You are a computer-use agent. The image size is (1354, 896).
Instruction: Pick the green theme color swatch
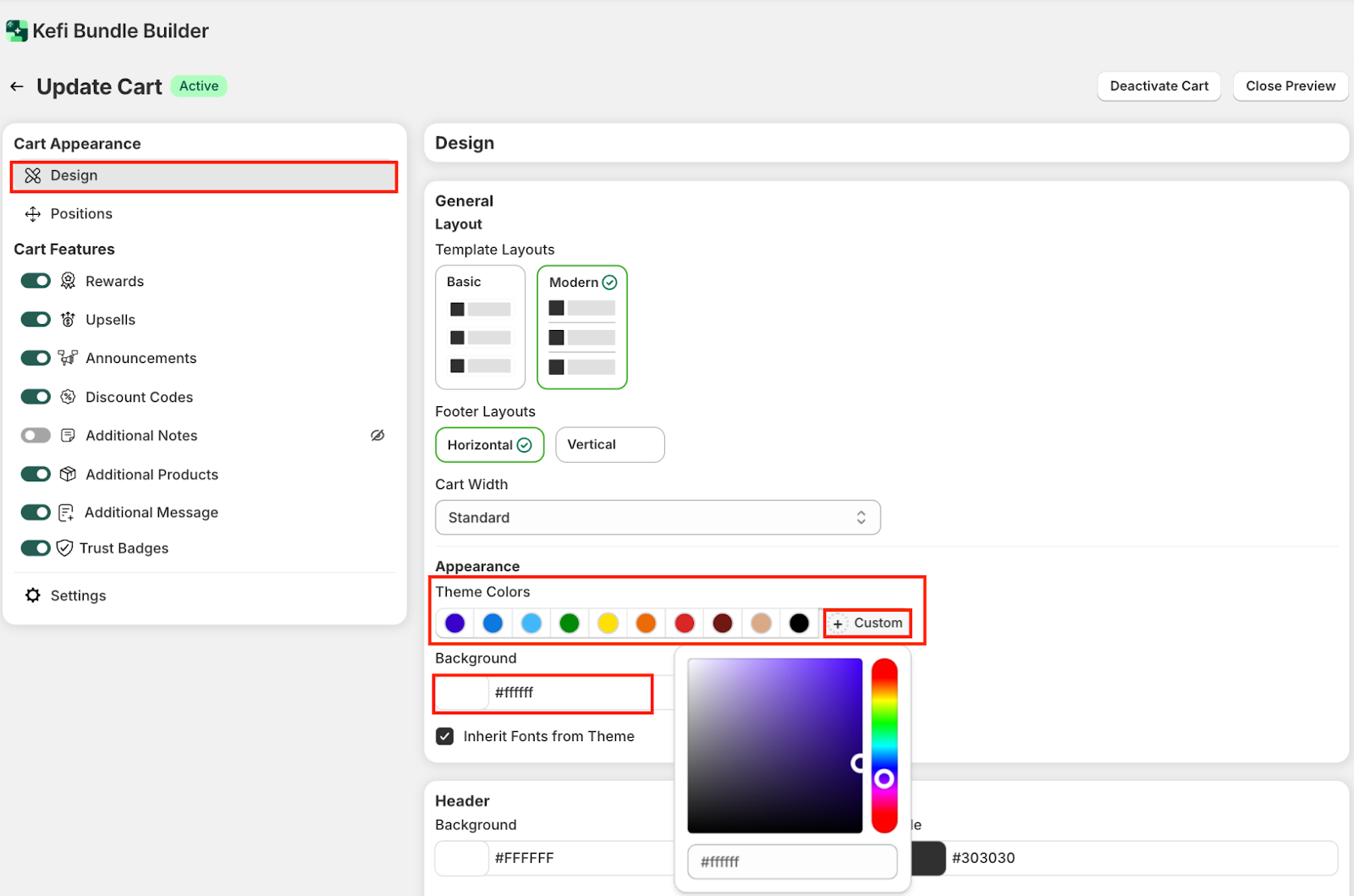[570, 624]
